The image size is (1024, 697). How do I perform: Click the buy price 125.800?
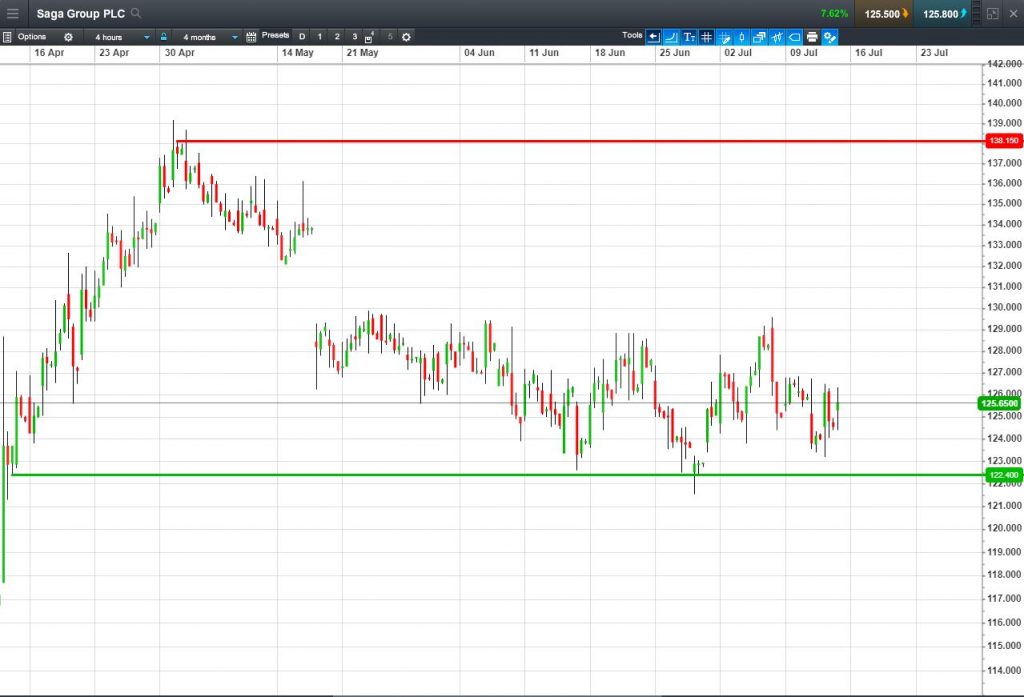click(x=944, y=13)
